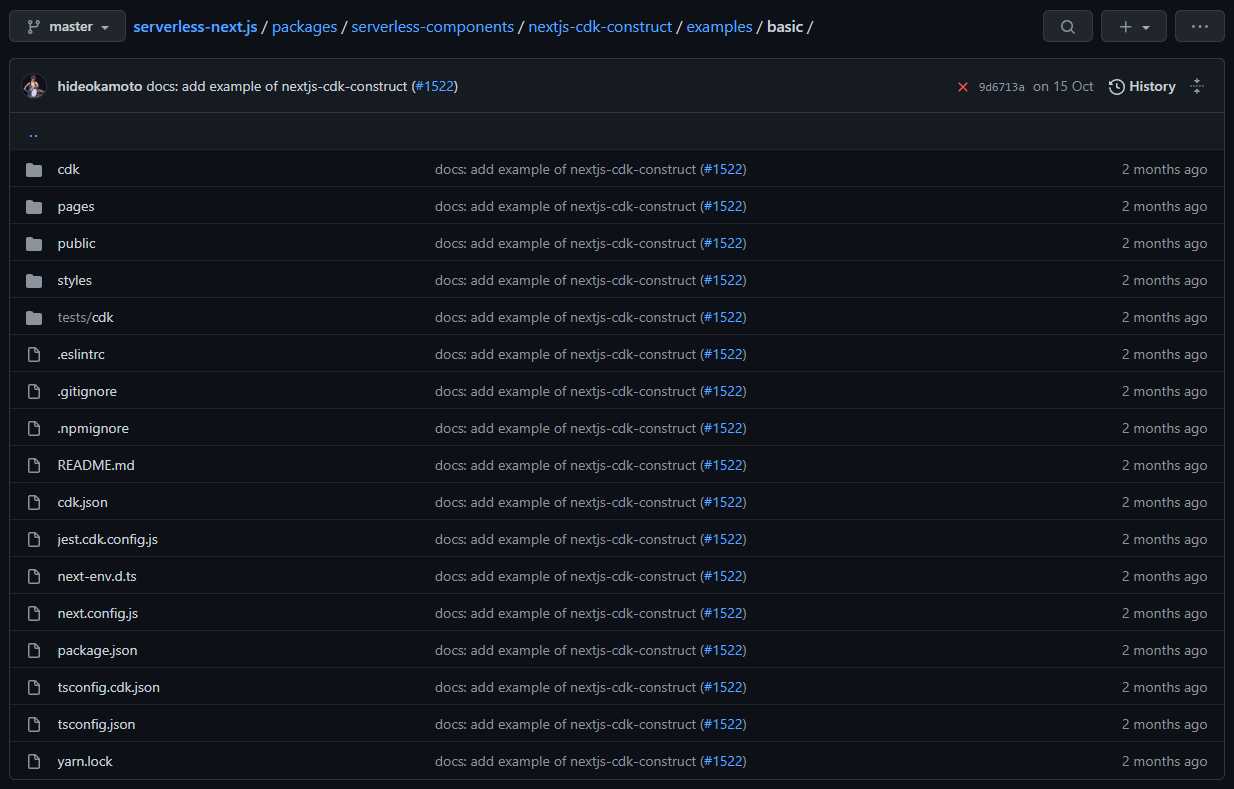1234x789 pixels.
Task: Open the cdk.json file
Action: (82, 502)
